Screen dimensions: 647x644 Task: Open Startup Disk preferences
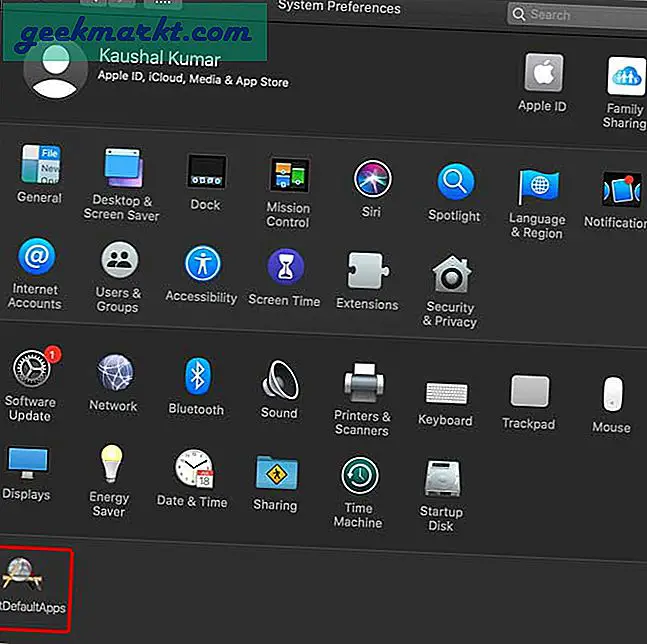pyautogui.click(x=441, y=481)
